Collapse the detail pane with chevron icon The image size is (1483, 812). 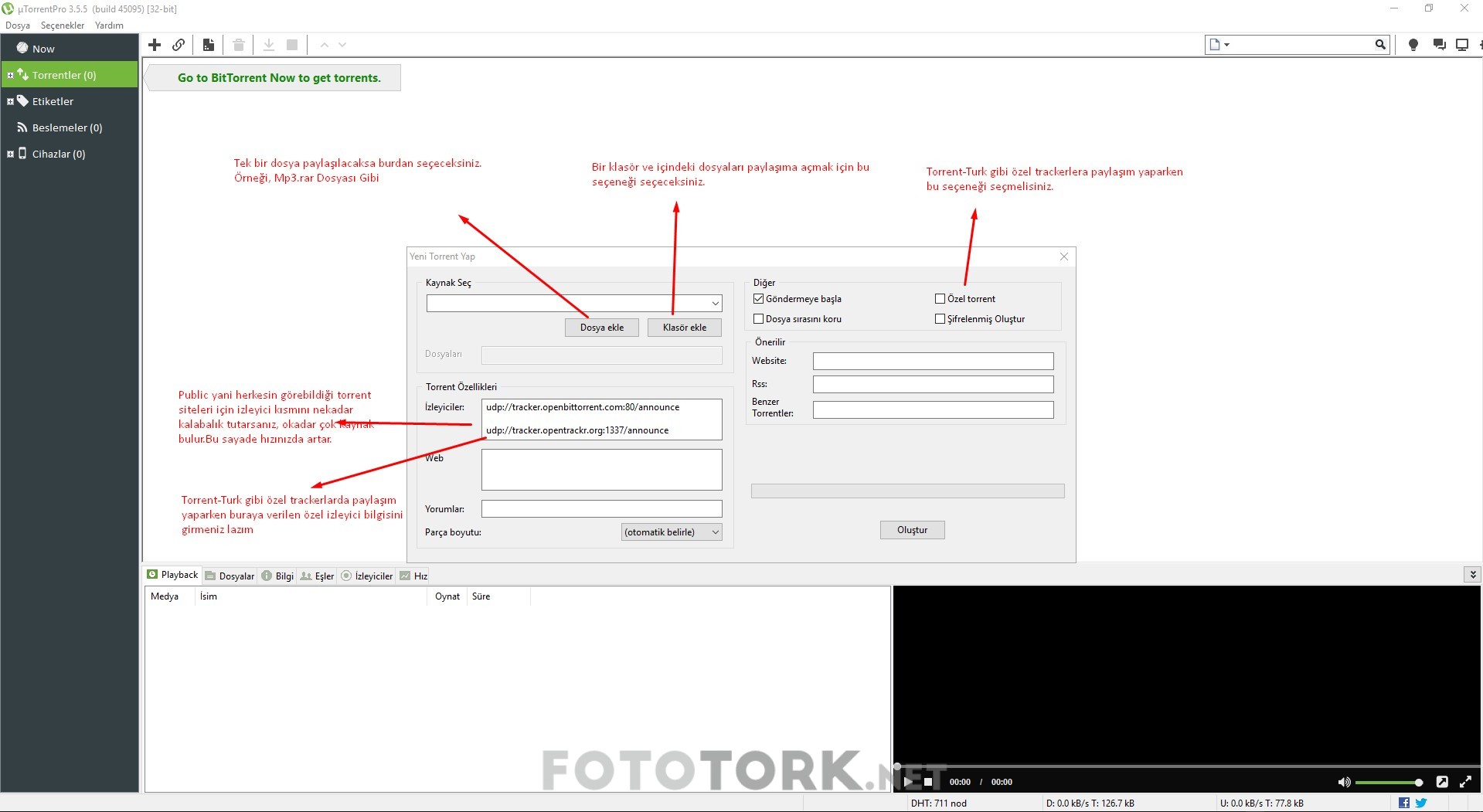coord(1473,575)
